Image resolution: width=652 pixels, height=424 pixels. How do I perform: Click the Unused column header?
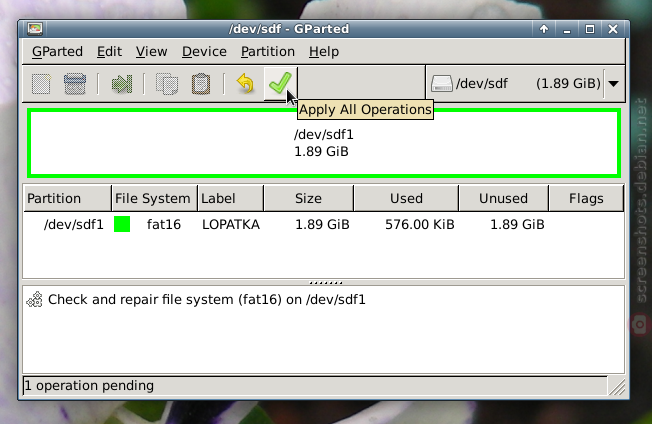coord(503,199)
